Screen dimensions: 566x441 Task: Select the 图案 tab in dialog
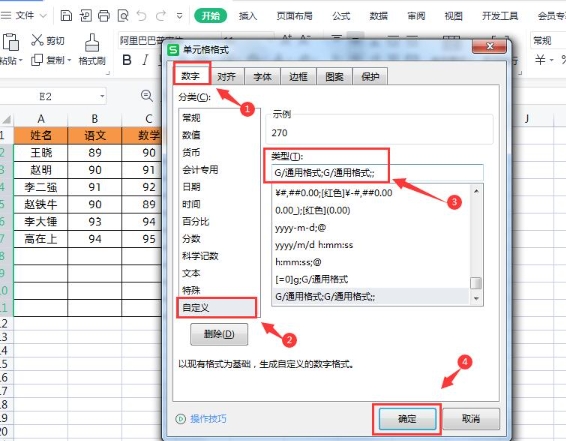[334, 77]
